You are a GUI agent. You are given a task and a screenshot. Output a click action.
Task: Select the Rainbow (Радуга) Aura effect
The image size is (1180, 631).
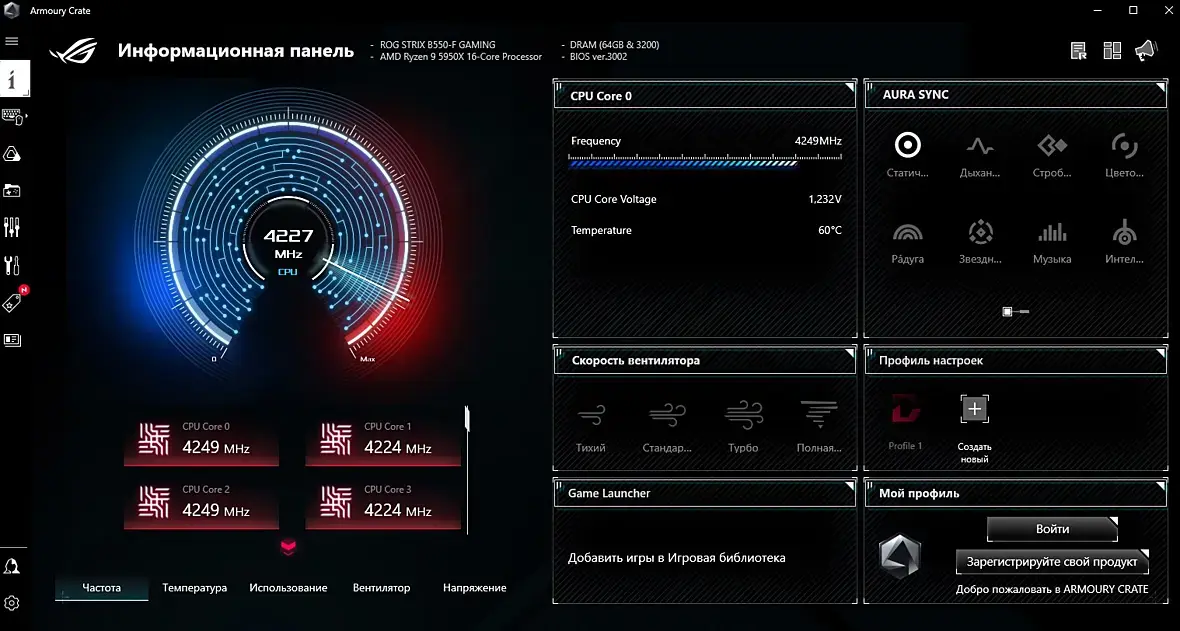(x=908, y=242)
